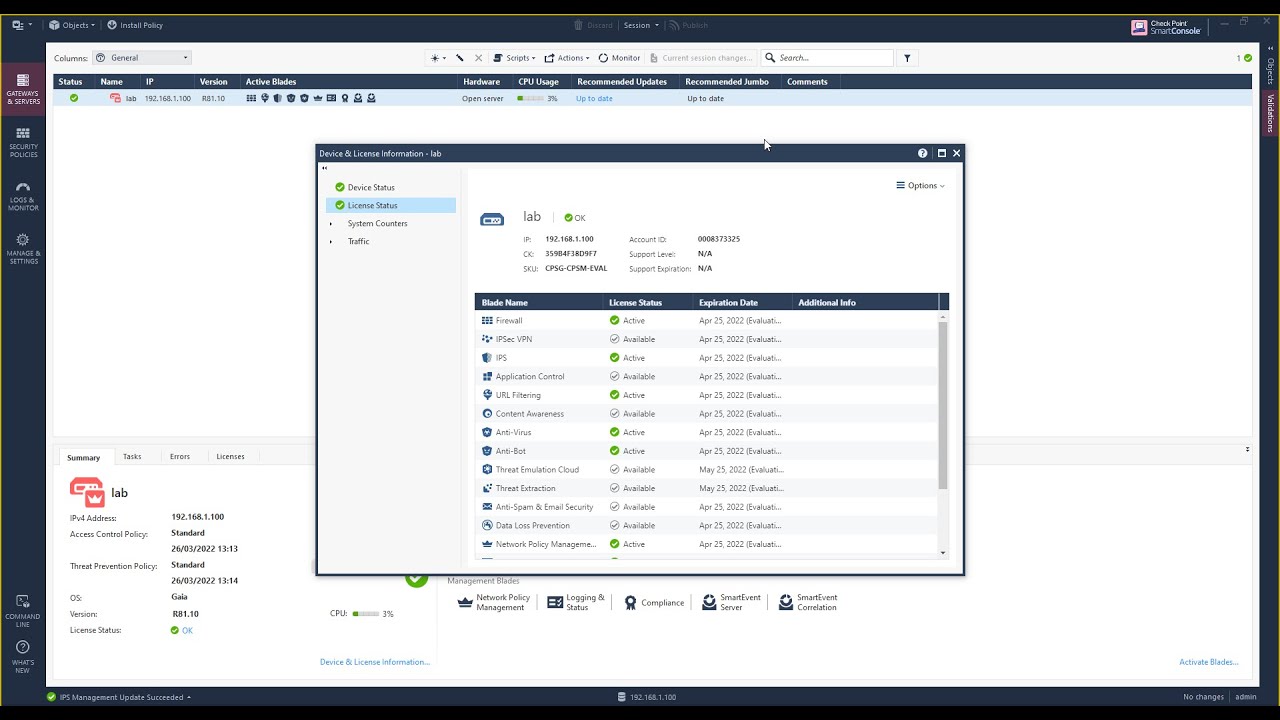Open the Scripts dropdown
Screen dimensions: 1280x720
point(514,58)
